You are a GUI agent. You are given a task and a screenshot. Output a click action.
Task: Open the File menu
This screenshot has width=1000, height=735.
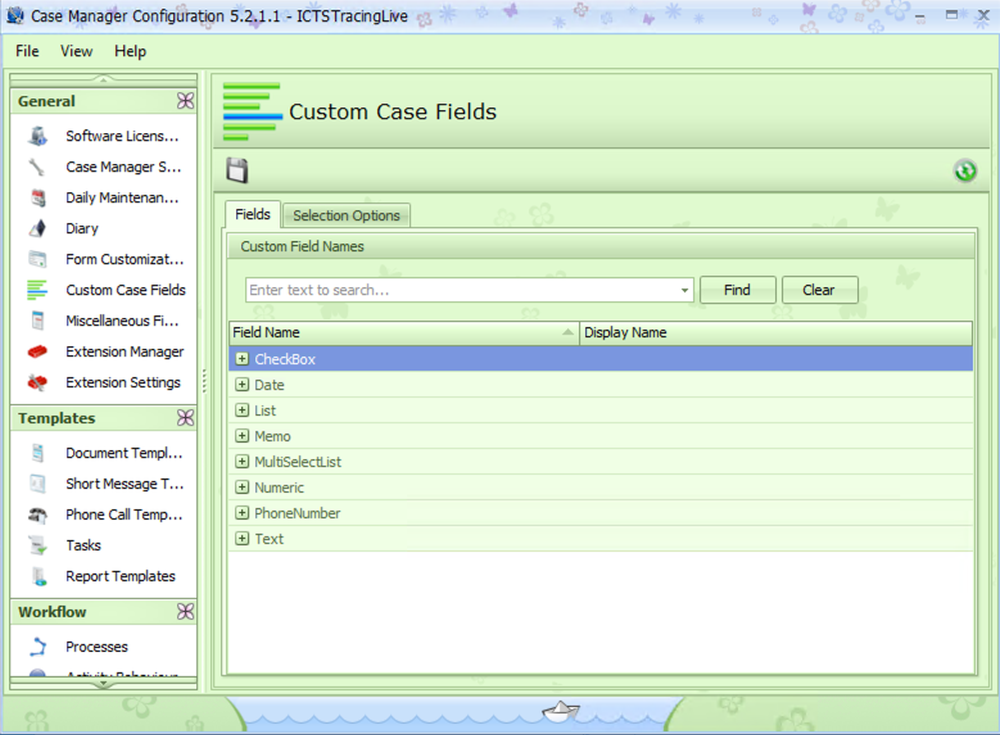(27, 51)
